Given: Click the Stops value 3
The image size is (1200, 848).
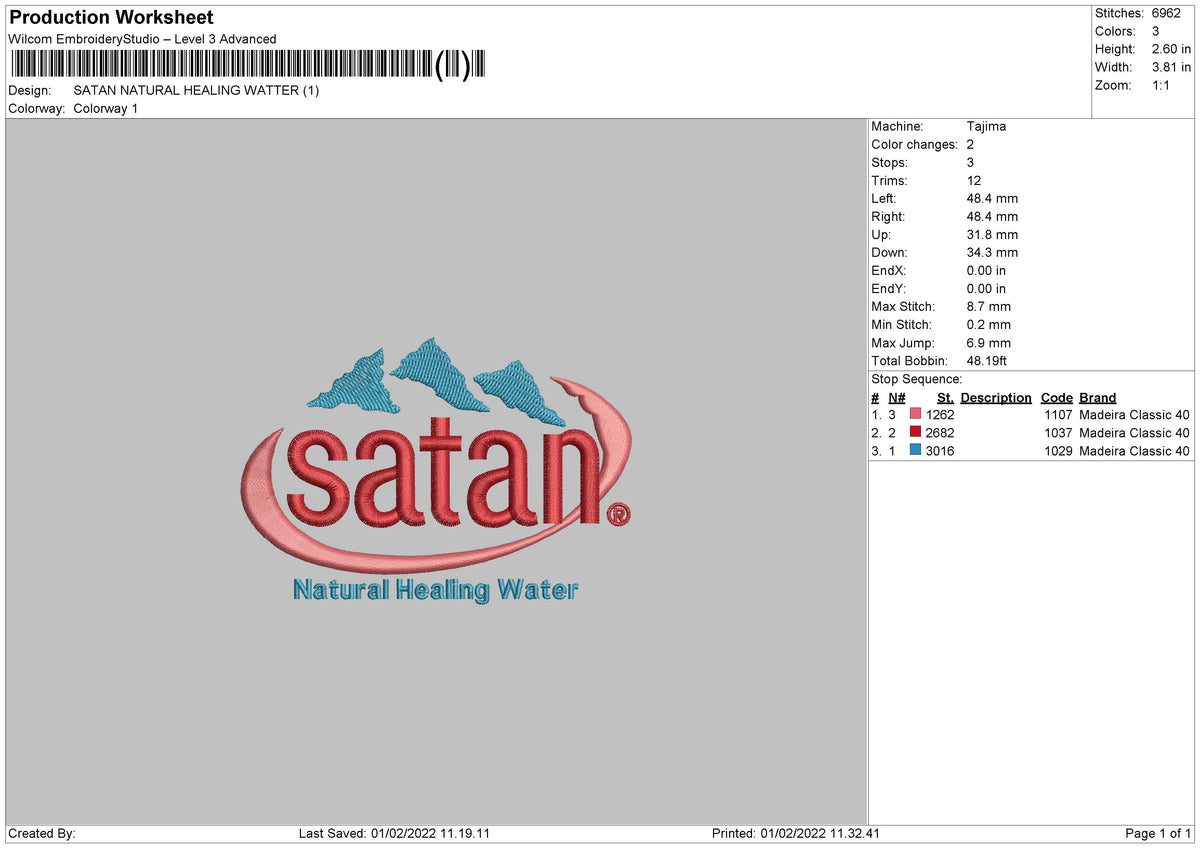Looking at the screenshot, I should click(970, 163).
